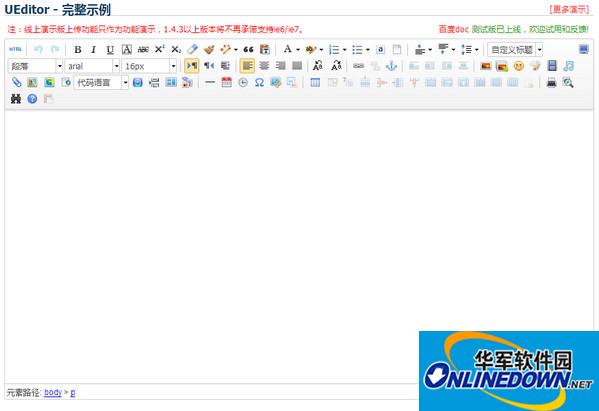Clear the document with blank page icon

tap(397, 49)
